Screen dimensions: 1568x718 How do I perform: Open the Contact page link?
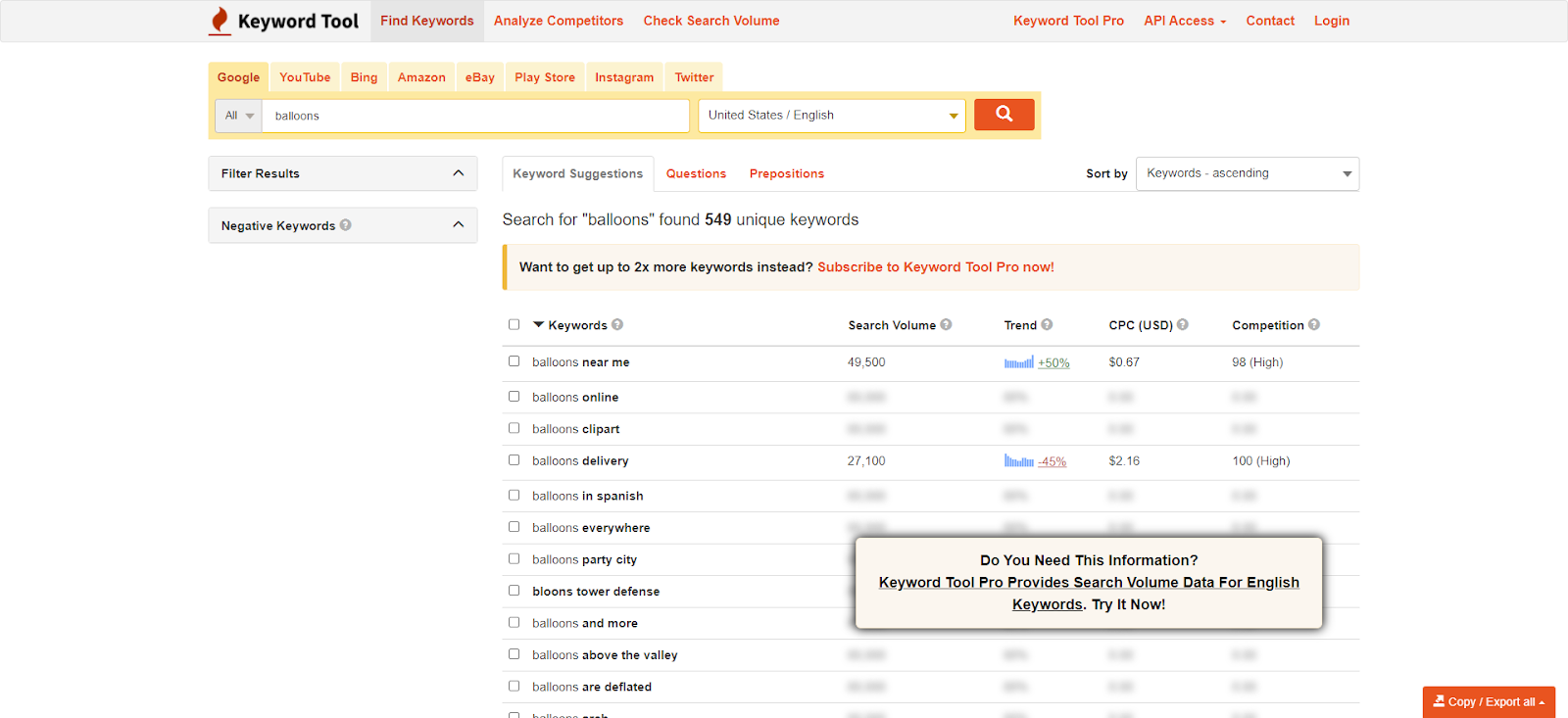(1270, 21)
